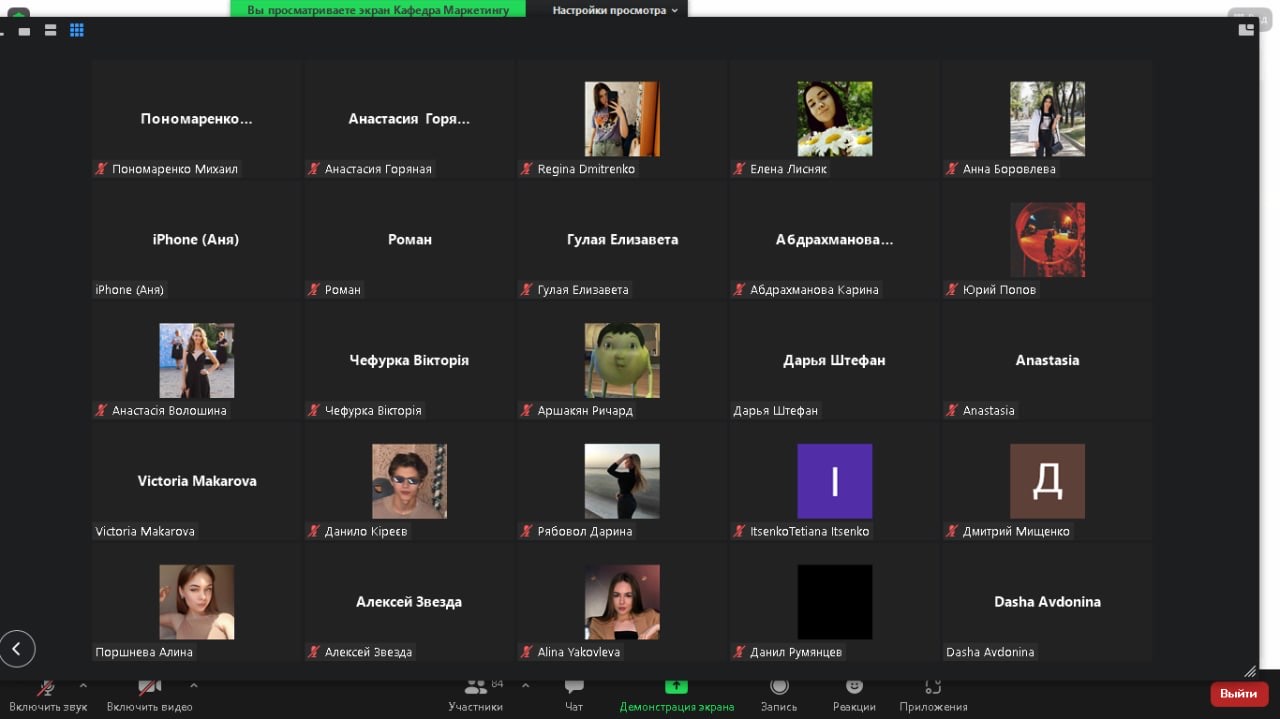
Task: Click the muted mic icon beside Юрий Попов
Action: click(953, 290)
